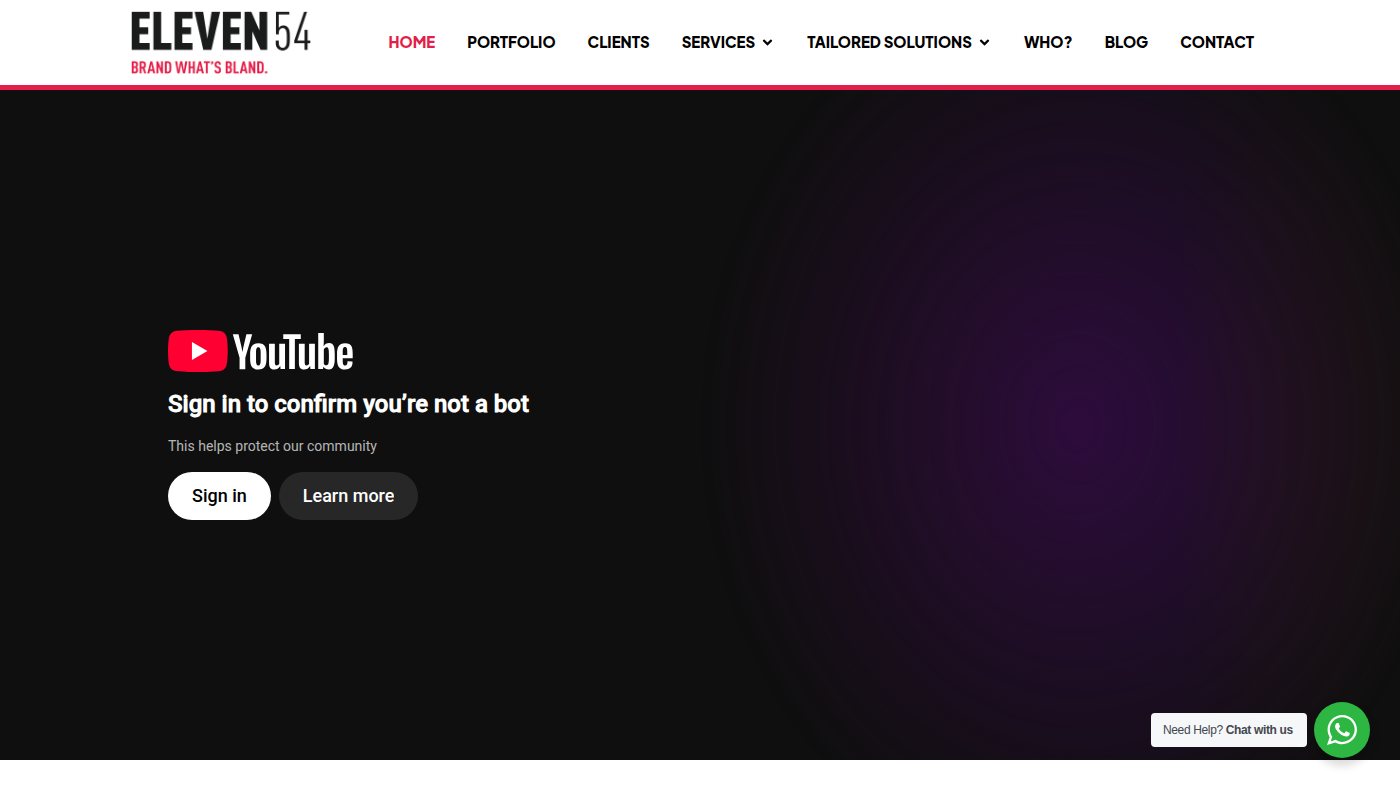Go to the Home menu item
Viewport: 1400px width, 788px height.
[x=412, y=42]
